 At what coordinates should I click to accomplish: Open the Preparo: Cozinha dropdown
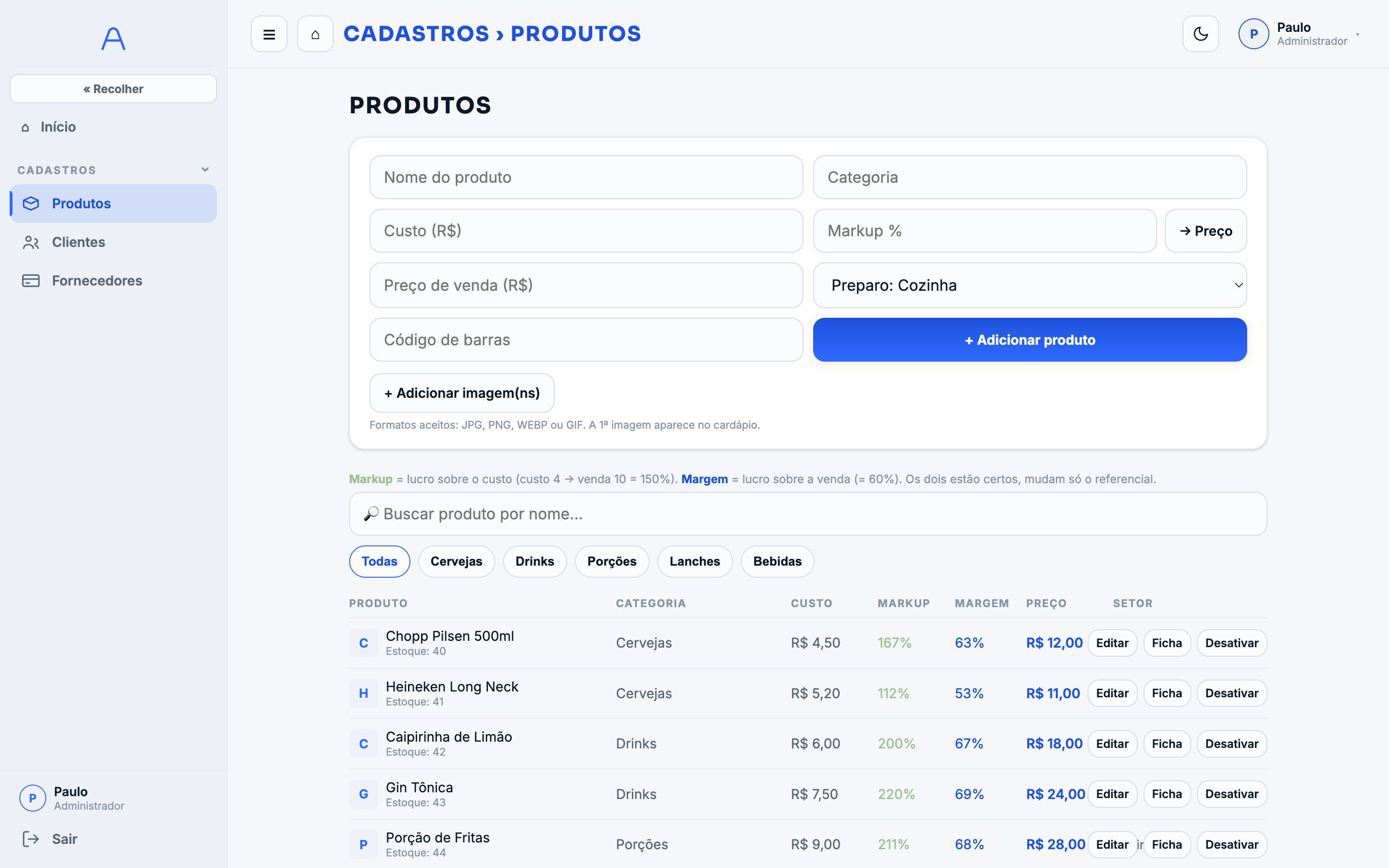pyautogui.click(x=1030, y=285)
